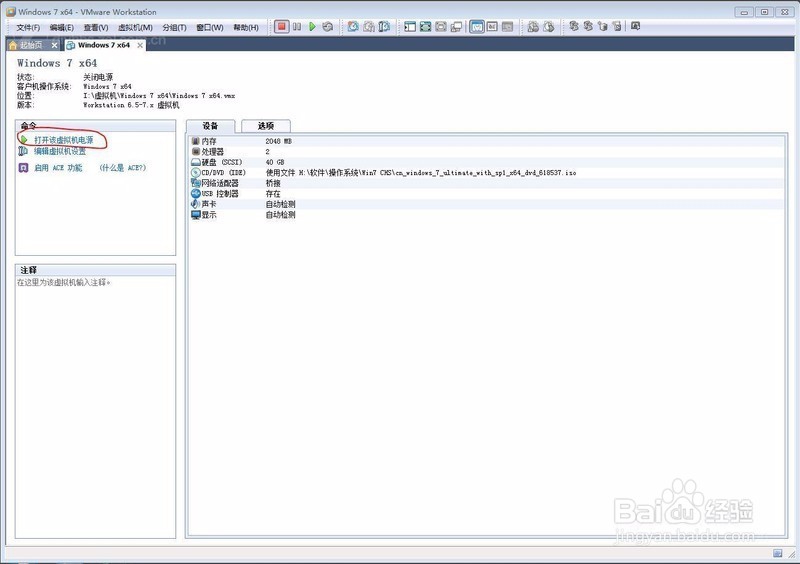Select the 桥接 network adapter value

coord(273,183)
